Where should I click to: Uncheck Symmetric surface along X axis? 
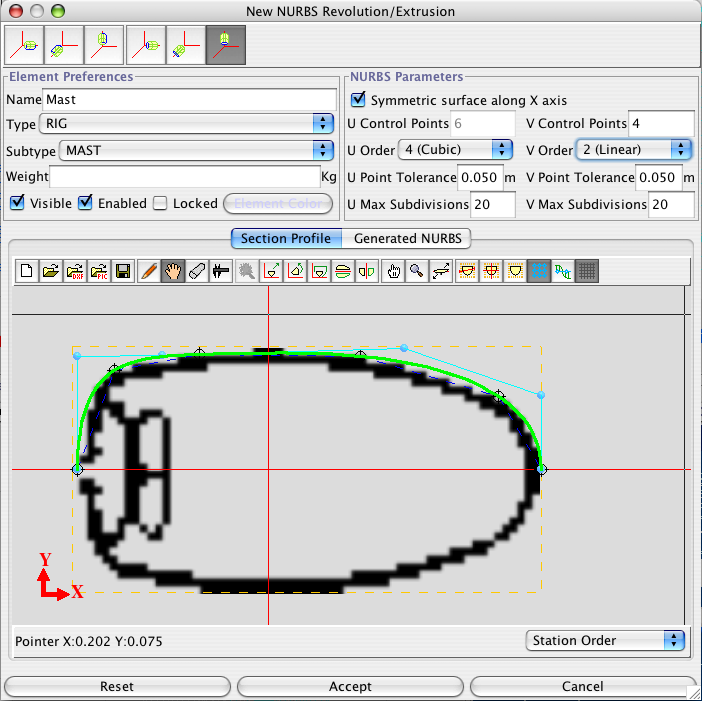358,100
